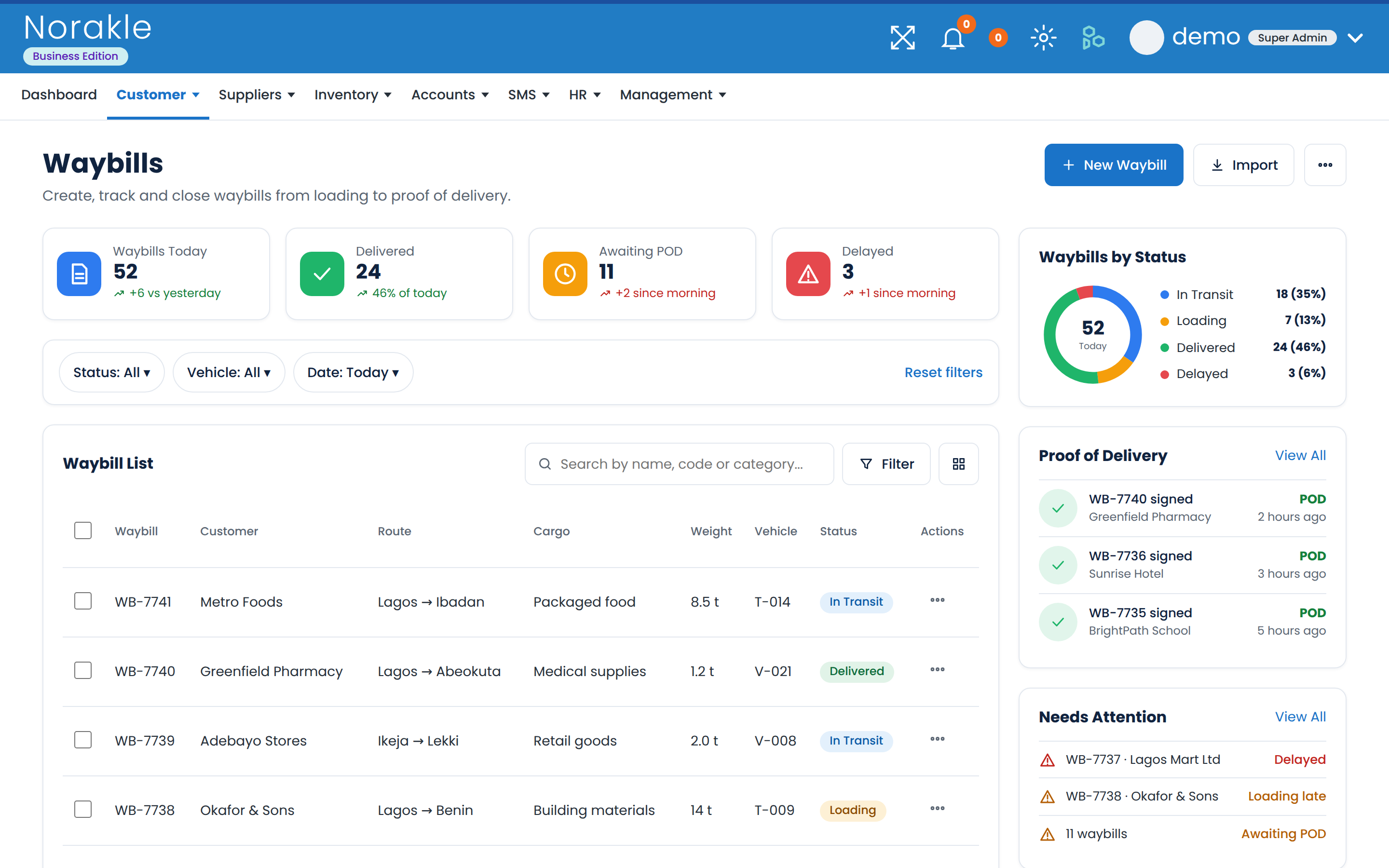Toggle the sun theme icon

1044,38
